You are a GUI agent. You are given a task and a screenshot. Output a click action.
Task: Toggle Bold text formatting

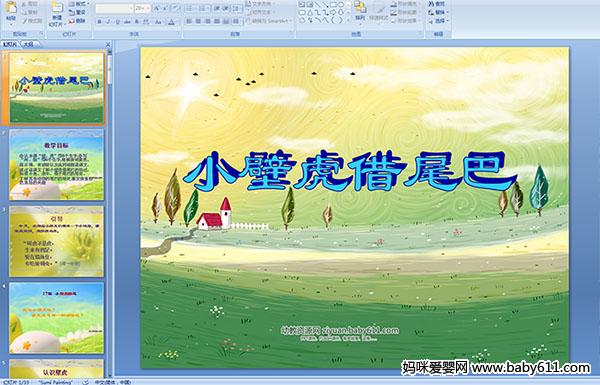(x=99, y=22)
